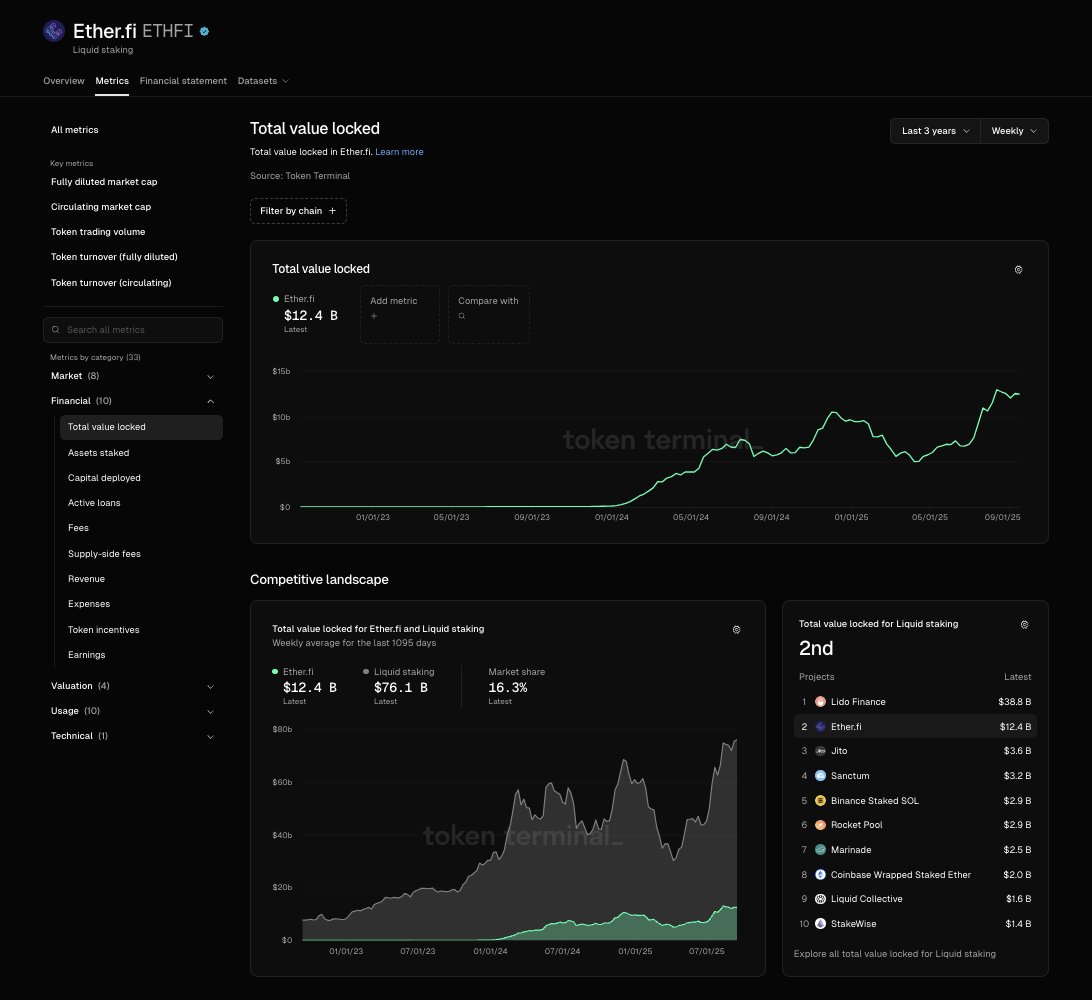The image size is (1092, 1000).
Task: Open the Overview tab
Action: click(63, 81)
